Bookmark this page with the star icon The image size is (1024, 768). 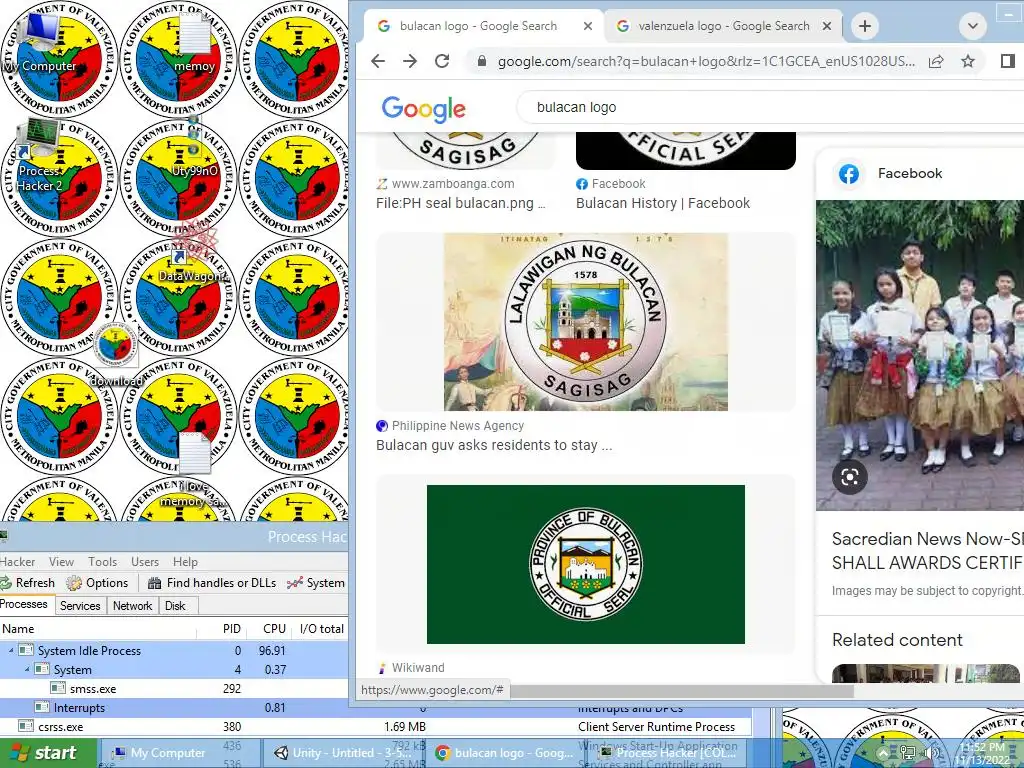[x=968, y=61]
